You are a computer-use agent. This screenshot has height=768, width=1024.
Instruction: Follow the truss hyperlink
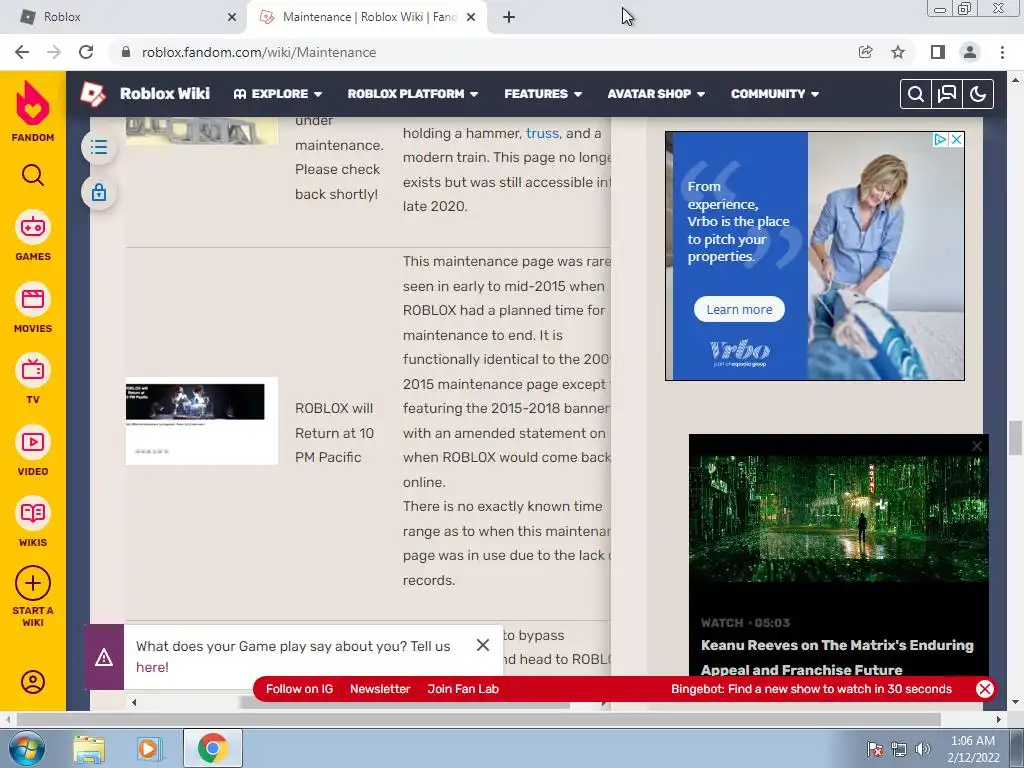(x=542, y=133)
